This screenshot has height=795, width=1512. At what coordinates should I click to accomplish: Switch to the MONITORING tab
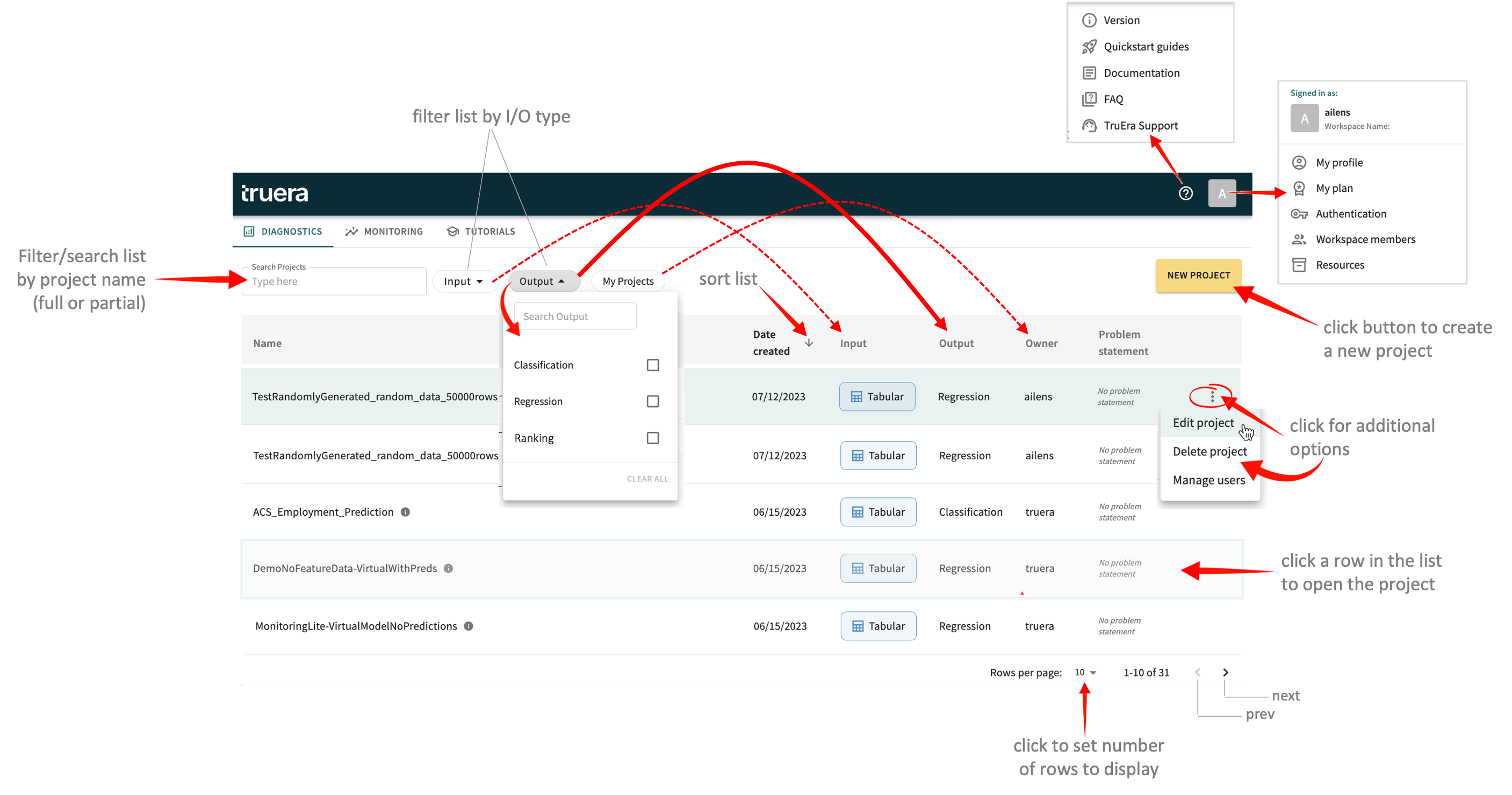pos(385,232)
